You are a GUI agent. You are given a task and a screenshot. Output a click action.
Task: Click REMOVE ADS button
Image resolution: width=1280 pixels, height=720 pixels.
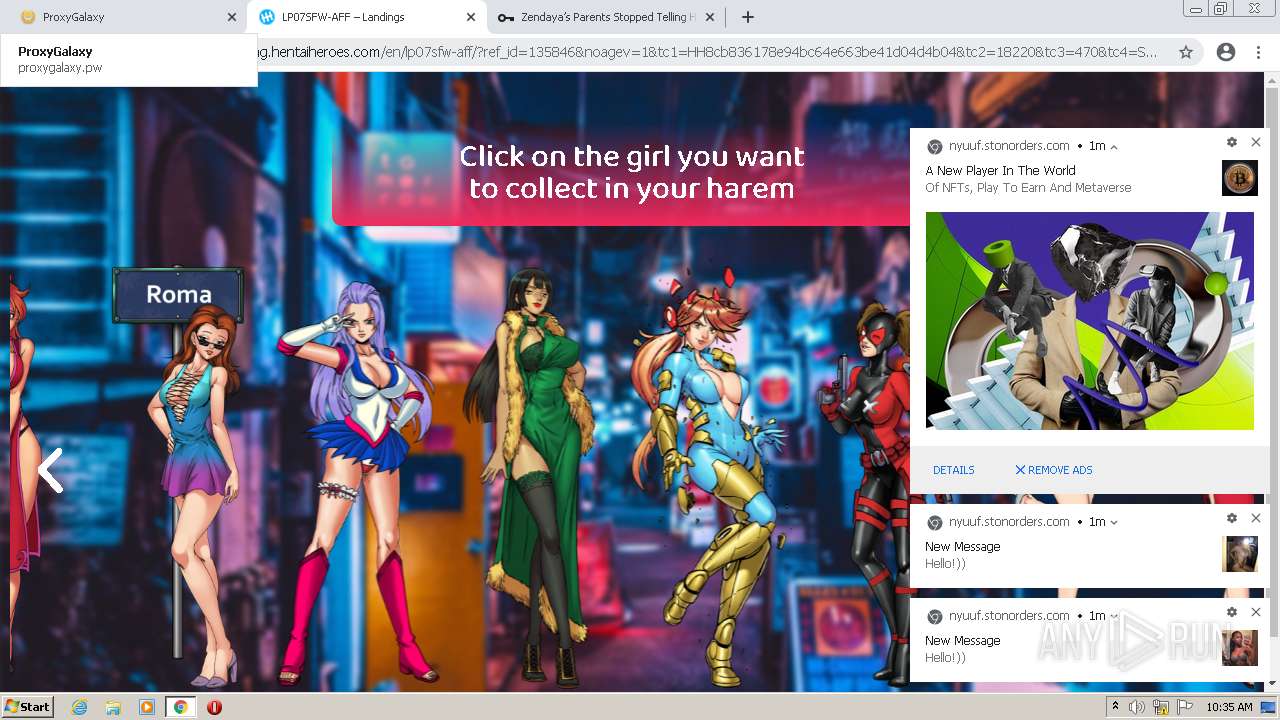coord(1054,470)
